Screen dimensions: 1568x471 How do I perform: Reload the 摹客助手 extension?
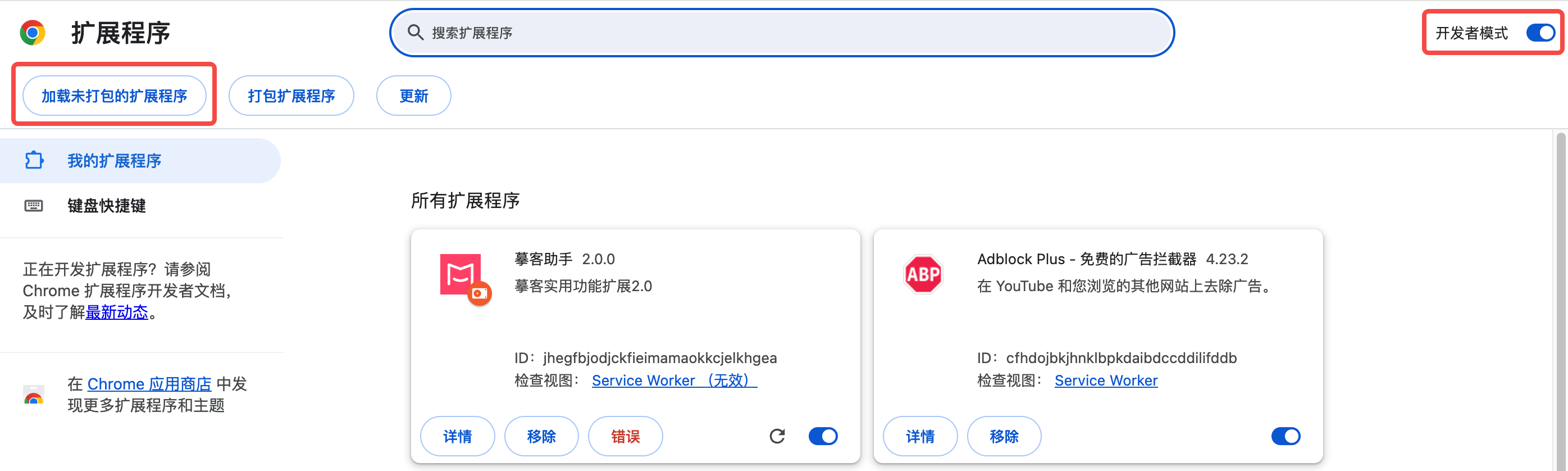pyautogui.click(x=777, y=436)
